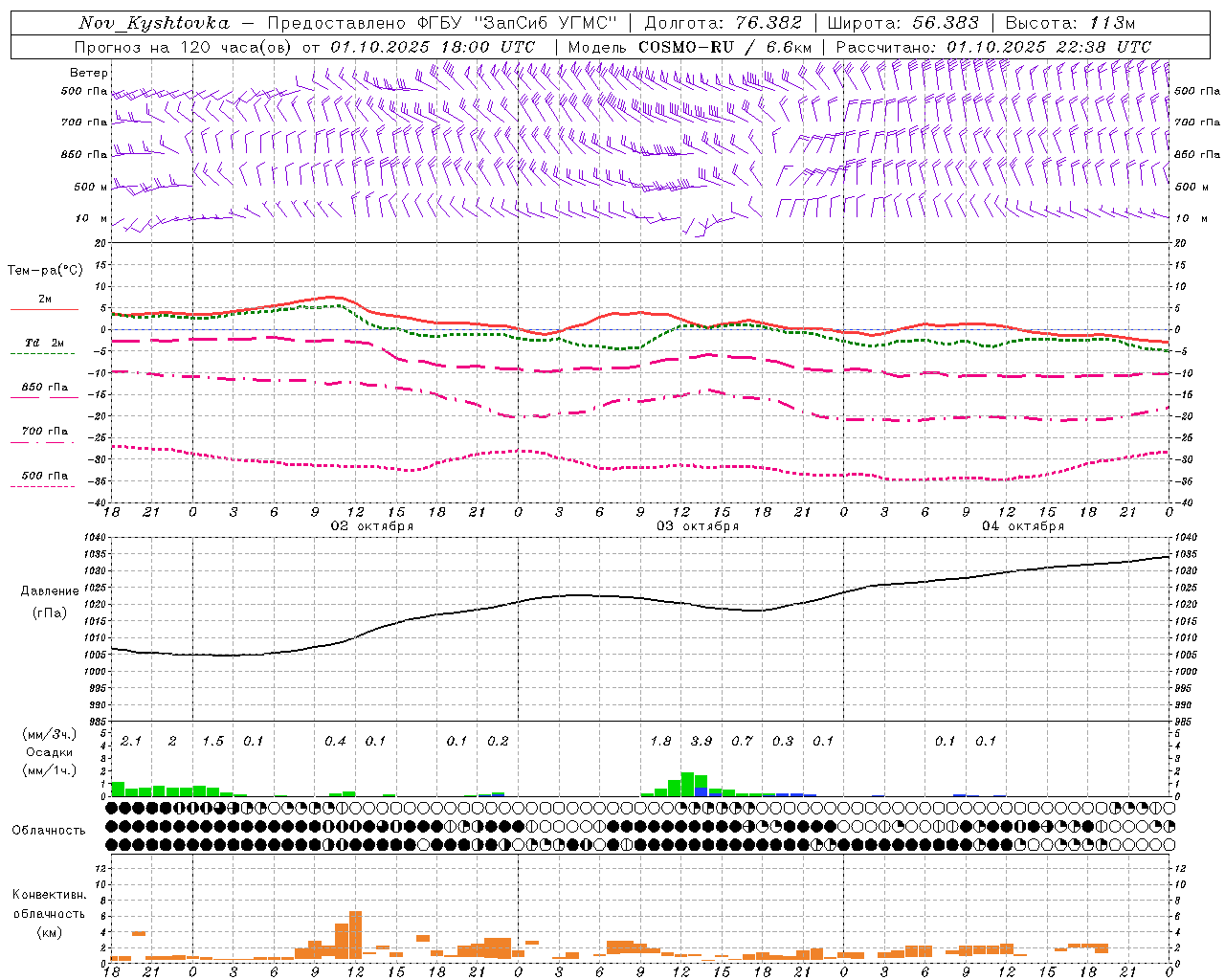
Task: Select 'Прогноз на 120 часа(ов)' forecast text
Action: [x=184, y=47]
